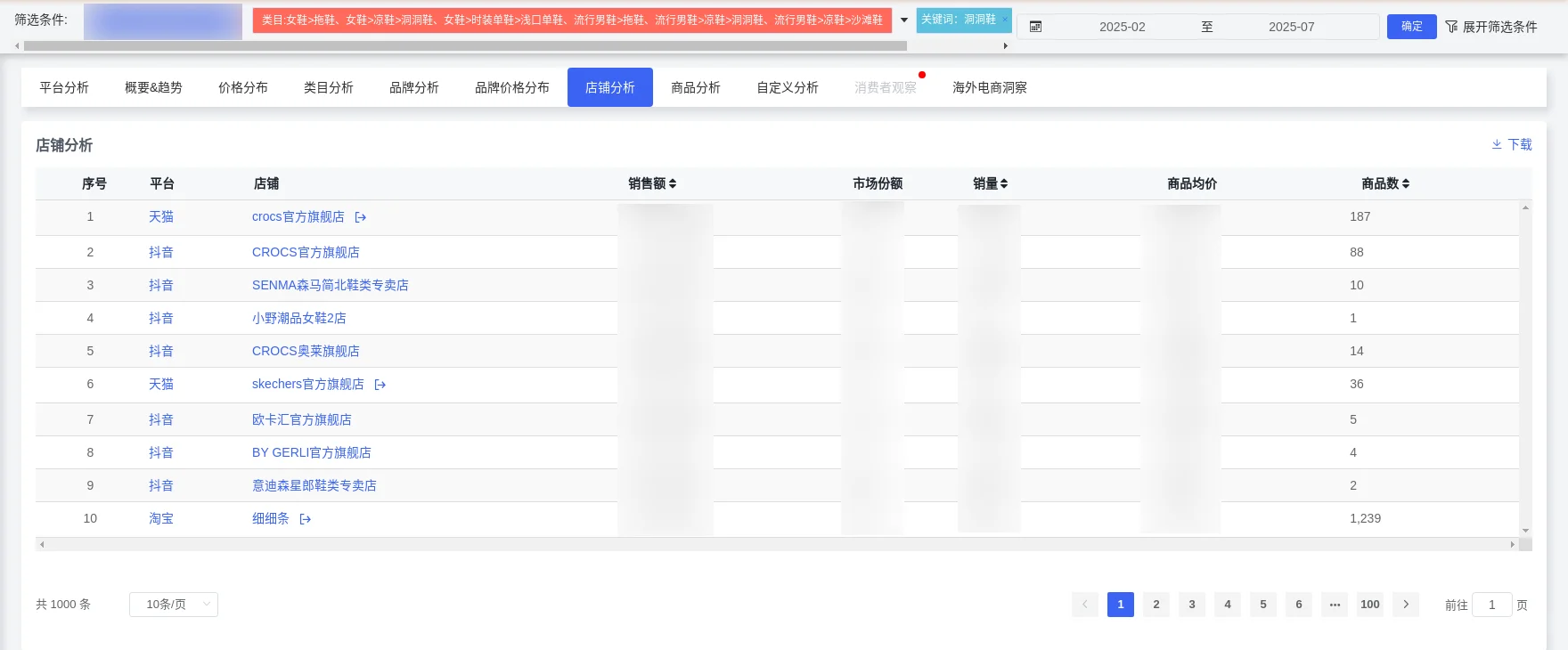Click the 商品均价 column header
The width and height of the screenshot is (1568, 650).
(1192, 183)
